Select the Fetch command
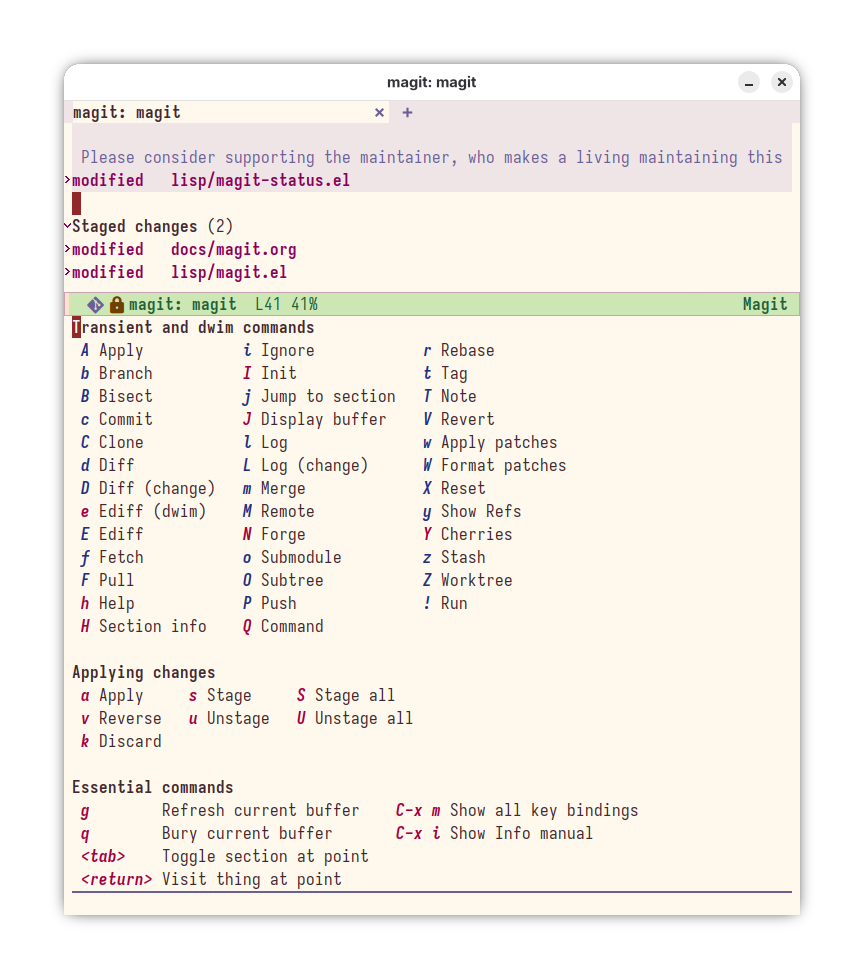Viewport: 864px width, 979px height. pos(112,558)
